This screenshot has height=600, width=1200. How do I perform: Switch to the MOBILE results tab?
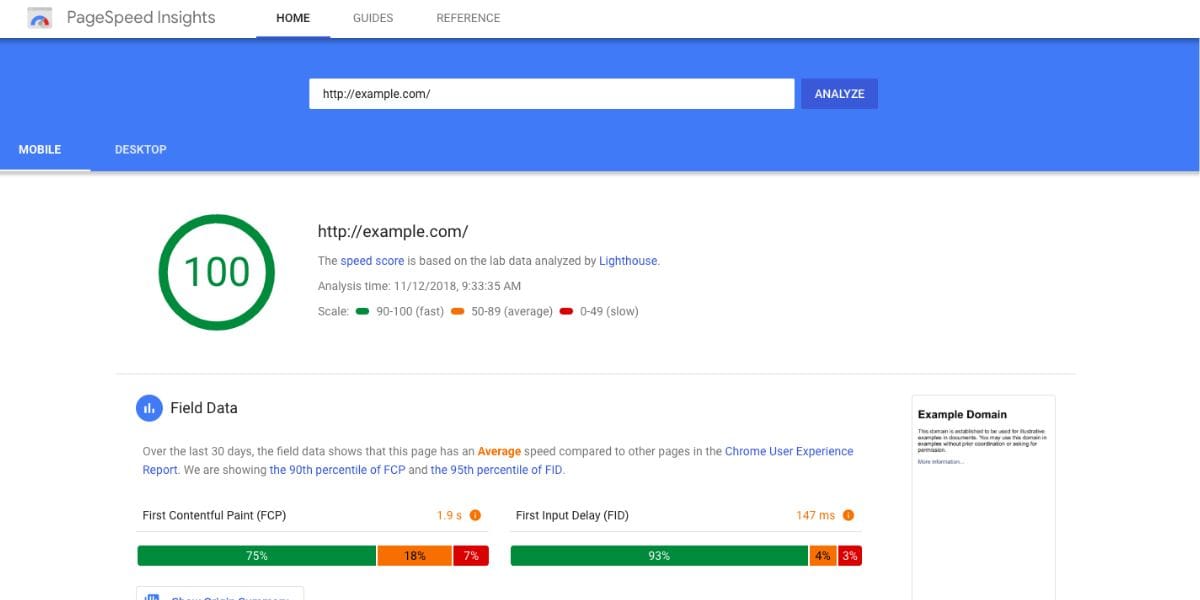click(40, 150)
